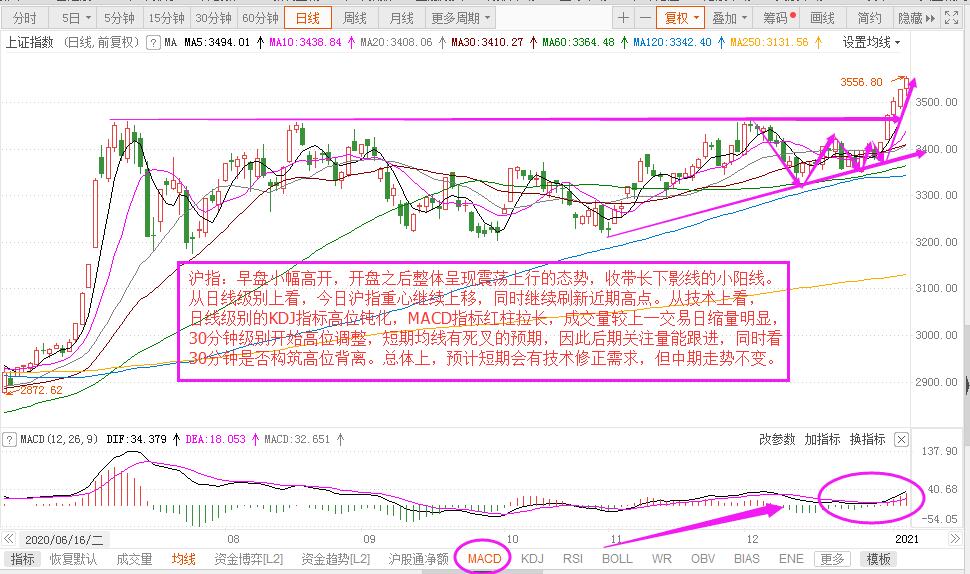Image resolution: width=970 pixels, height=574 pixels.
Task: Zoom out the chart with the minus icon
Action: click(645, 18)
